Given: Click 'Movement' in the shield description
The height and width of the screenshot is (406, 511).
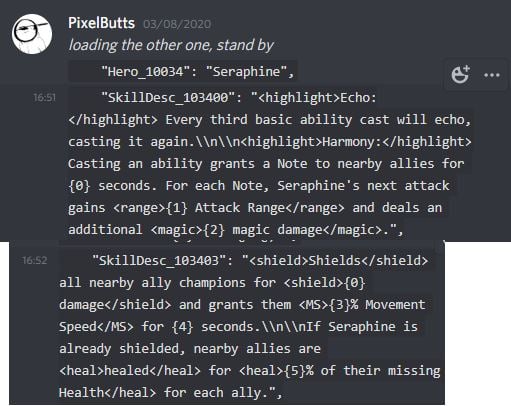Looking at the screenshot, I should click(395, 304).
